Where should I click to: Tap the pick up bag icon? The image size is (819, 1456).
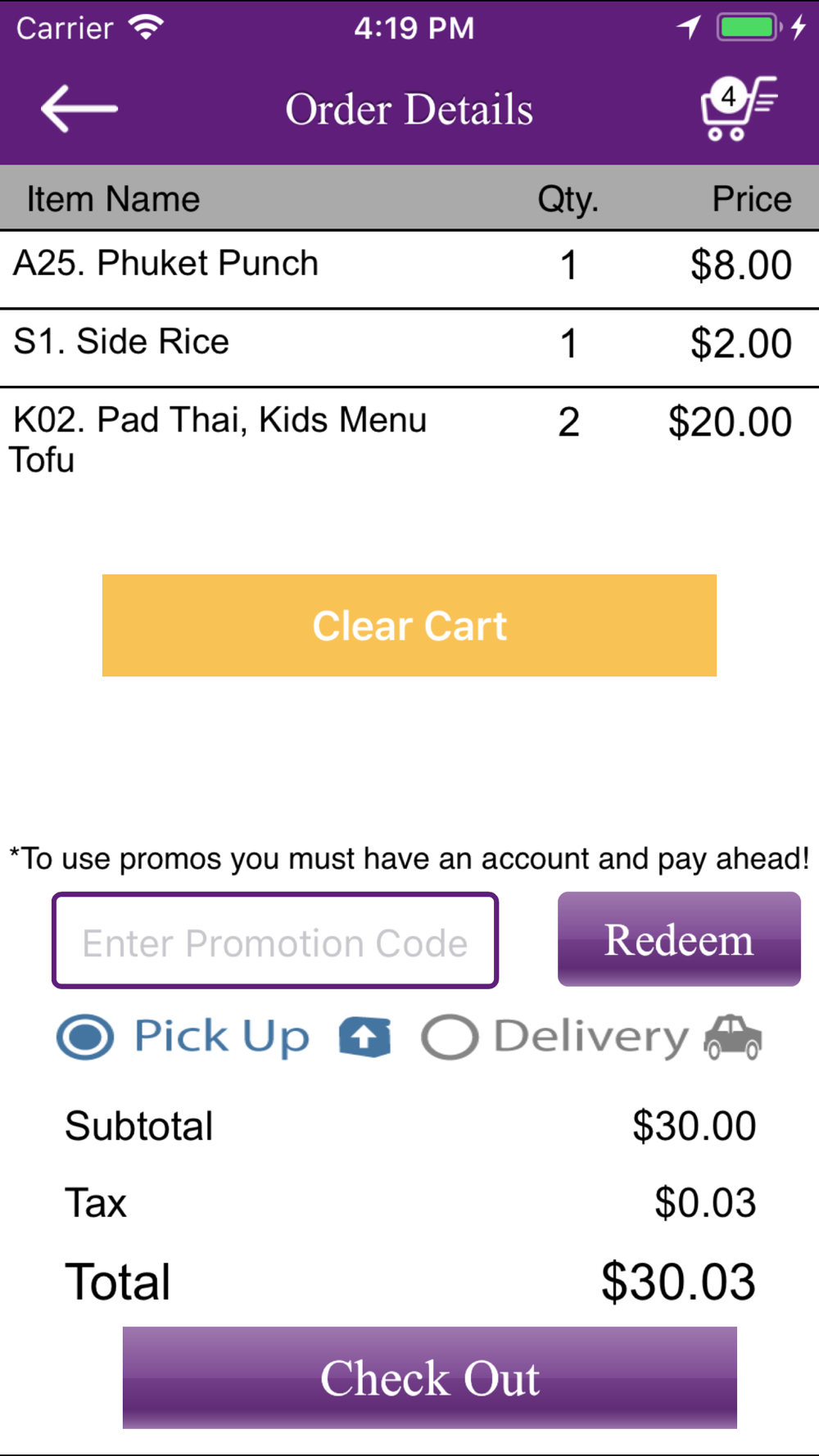coord(364,1038)
